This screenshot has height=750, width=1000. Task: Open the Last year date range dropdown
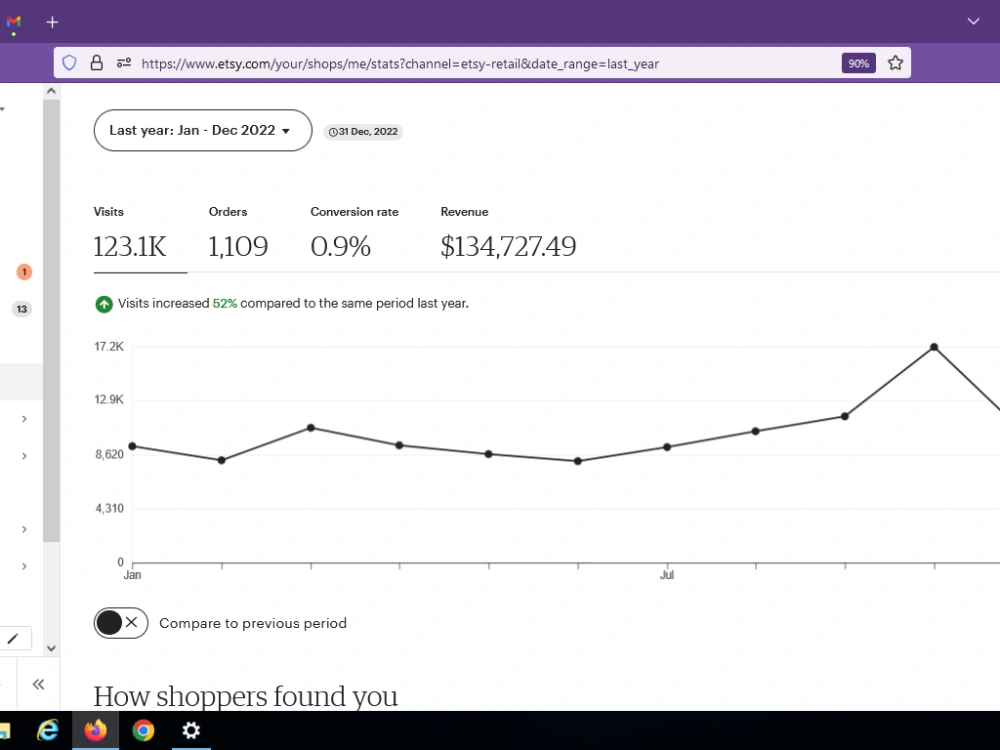(203, 130)
